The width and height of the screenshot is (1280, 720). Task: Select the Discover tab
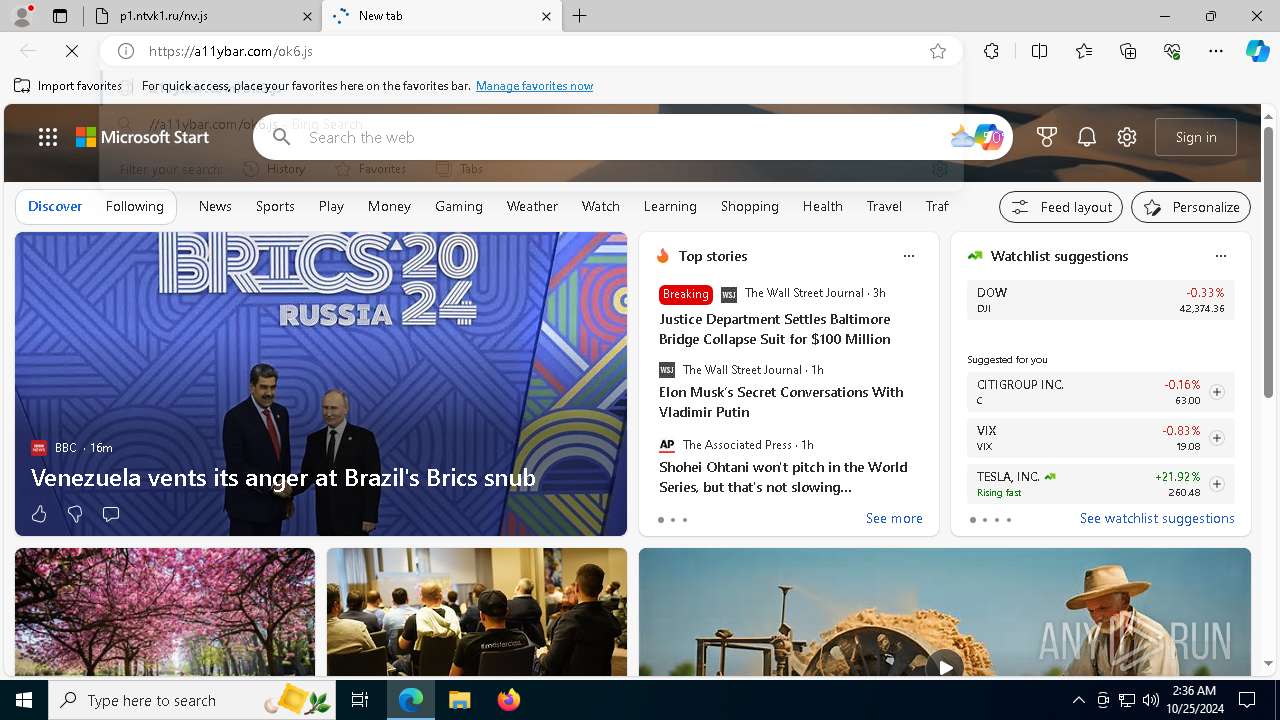tap(55, 206)
